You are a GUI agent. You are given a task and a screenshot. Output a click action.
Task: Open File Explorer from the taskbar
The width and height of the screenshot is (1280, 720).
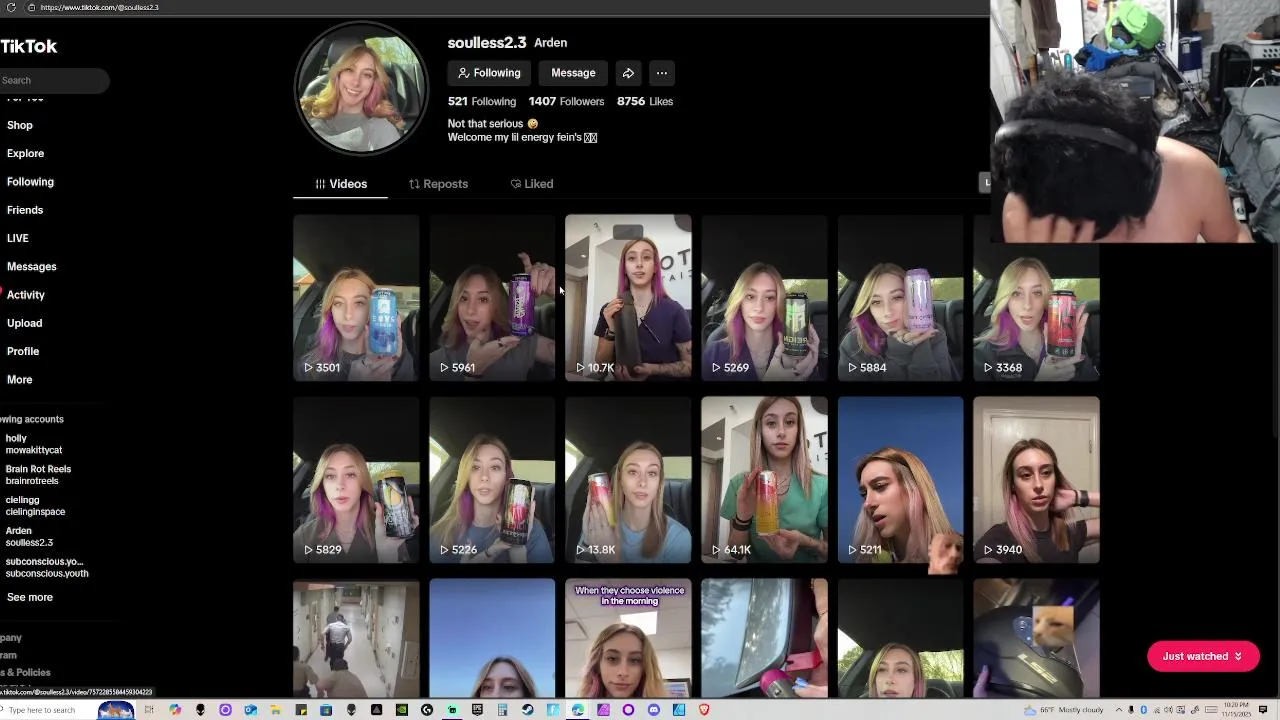[276, 710]
